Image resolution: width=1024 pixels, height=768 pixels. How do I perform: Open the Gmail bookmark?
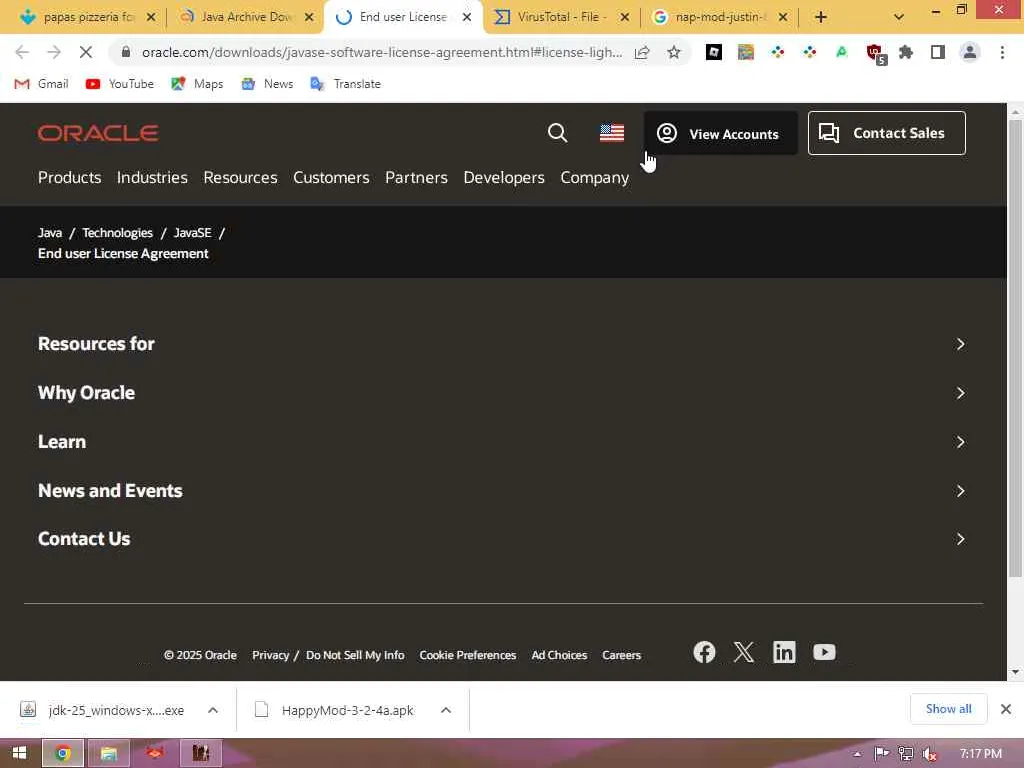(x=41, y=84)
